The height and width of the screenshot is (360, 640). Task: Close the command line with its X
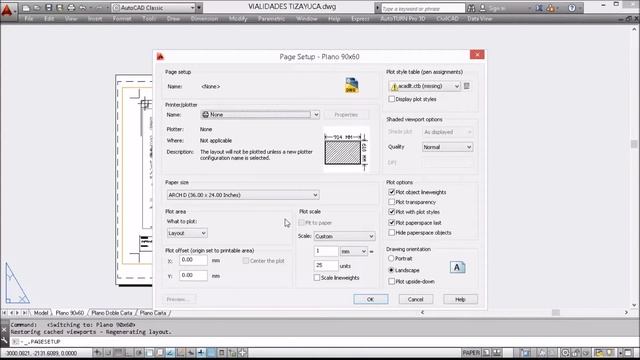pyautogui.click(x=4, y=329)
